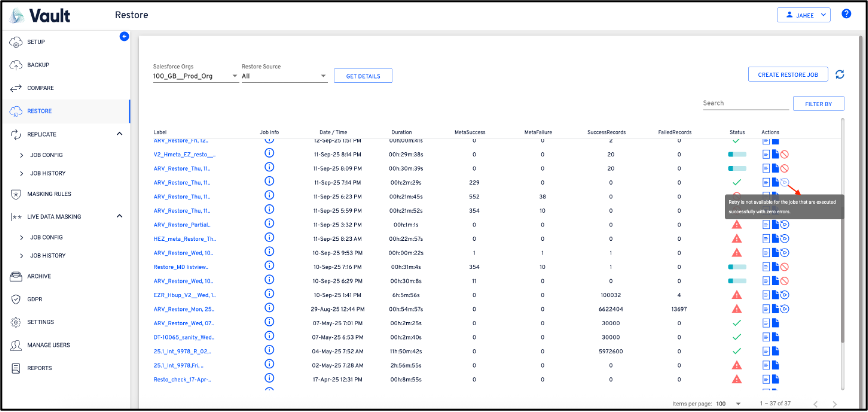The image size is (868, 412).
Task: Click the Compare arrows icon in the sidebar
Action: click(16, 88)
